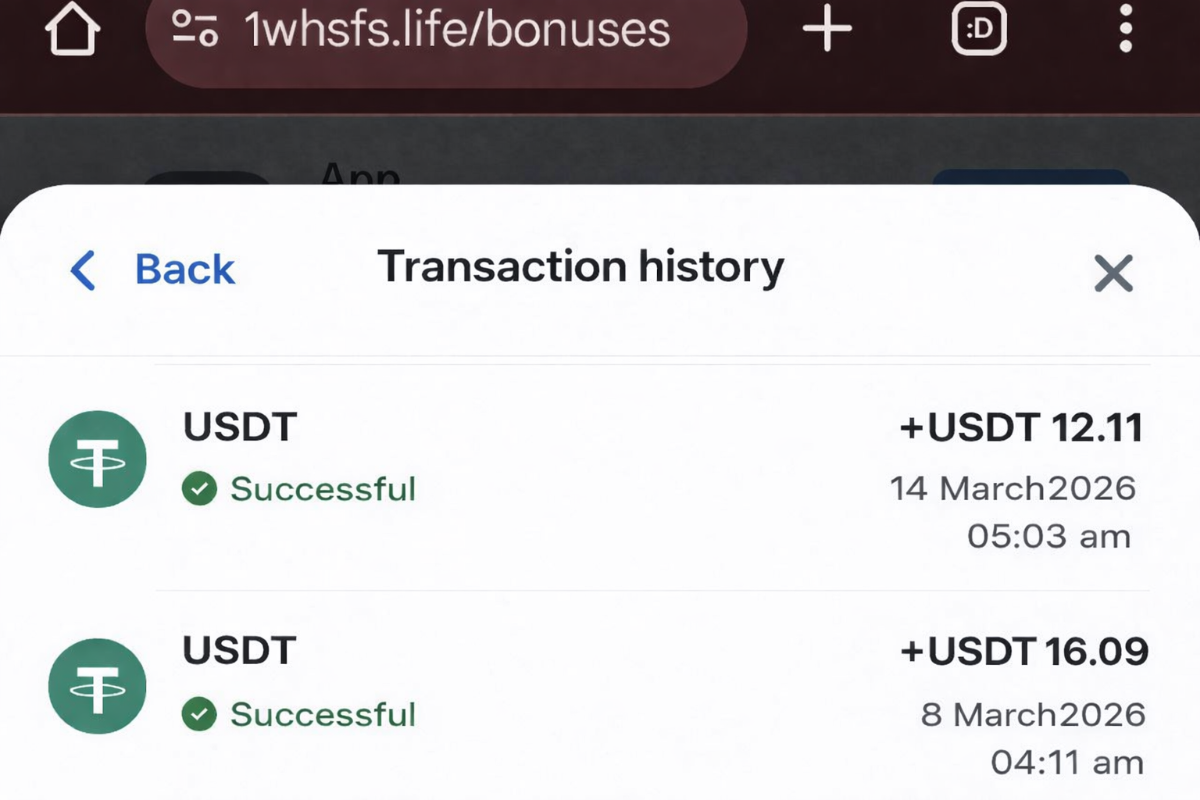Click Successful status of first transaction
1200x800 pixels.
point(322,489)
